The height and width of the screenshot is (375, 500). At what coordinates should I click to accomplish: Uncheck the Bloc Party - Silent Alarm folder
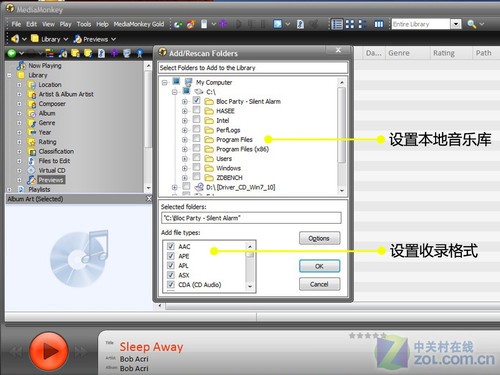(197, 100)
